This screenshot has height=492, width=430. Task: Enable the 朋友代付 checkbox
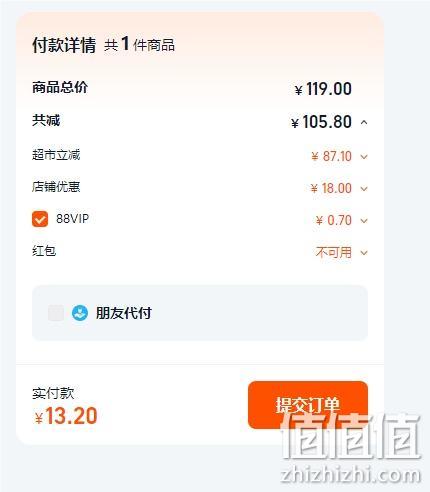click(56, 313)
